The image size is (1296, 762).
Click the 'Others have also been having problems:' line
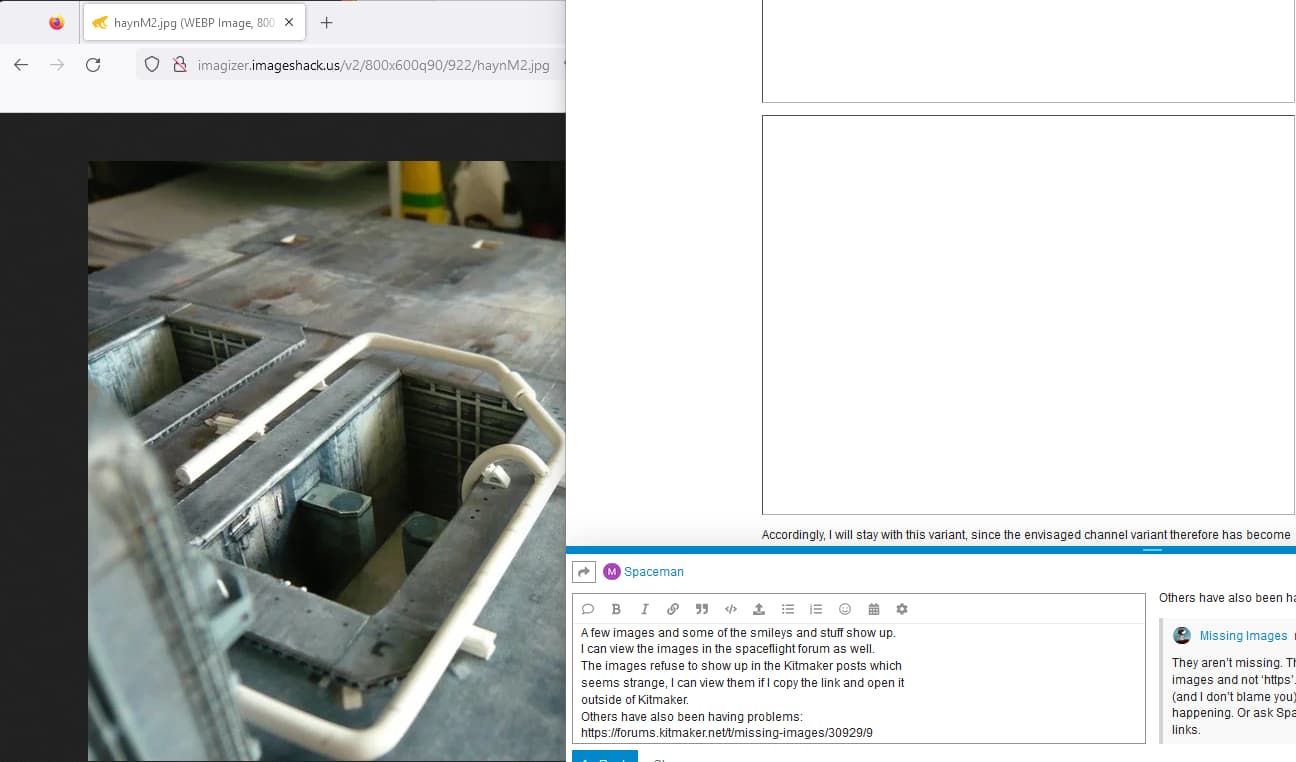click(692, 716)
